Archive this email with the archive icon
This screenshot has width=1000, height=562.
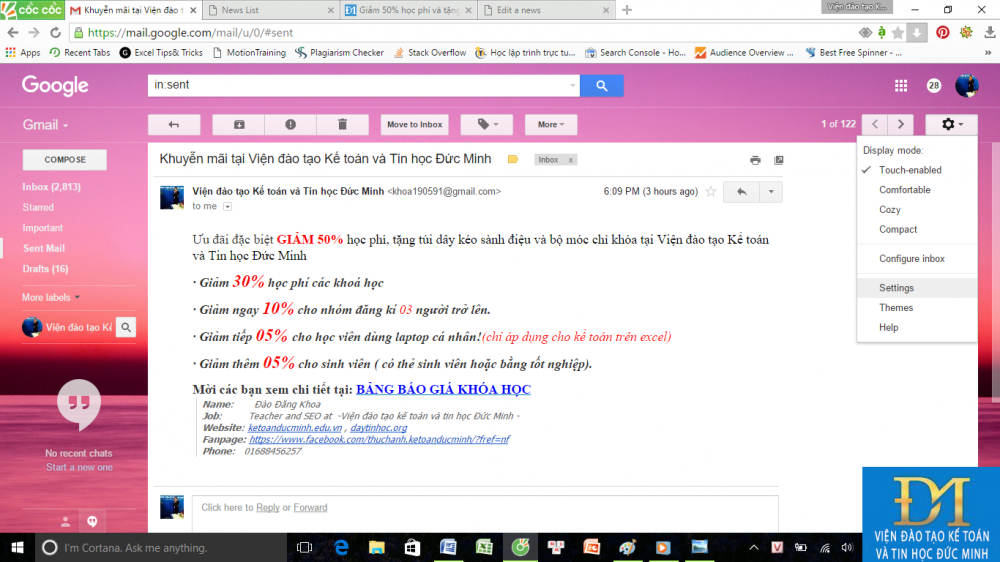[x=239, y=124]
